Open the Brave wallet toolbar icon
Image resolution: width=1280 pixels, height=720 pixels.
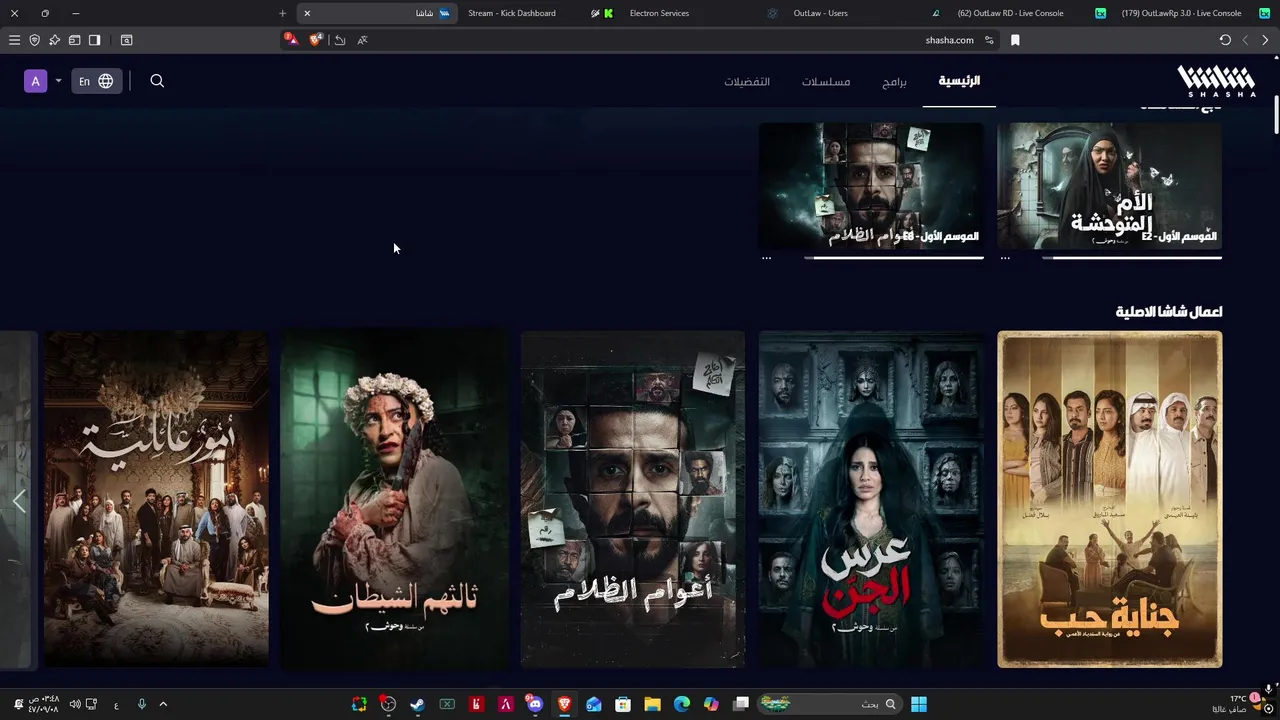pyautogui.click(x=74, y=40)
